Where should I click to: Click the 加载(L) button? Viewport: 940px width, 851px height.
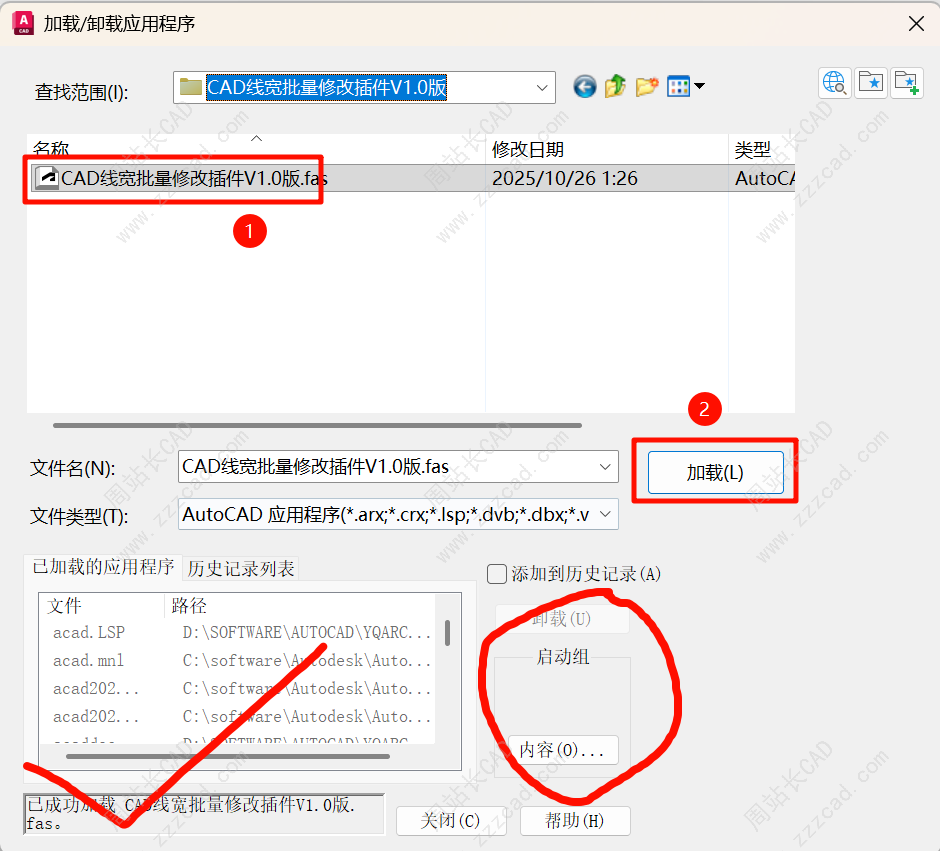click(x=714, y=473)
